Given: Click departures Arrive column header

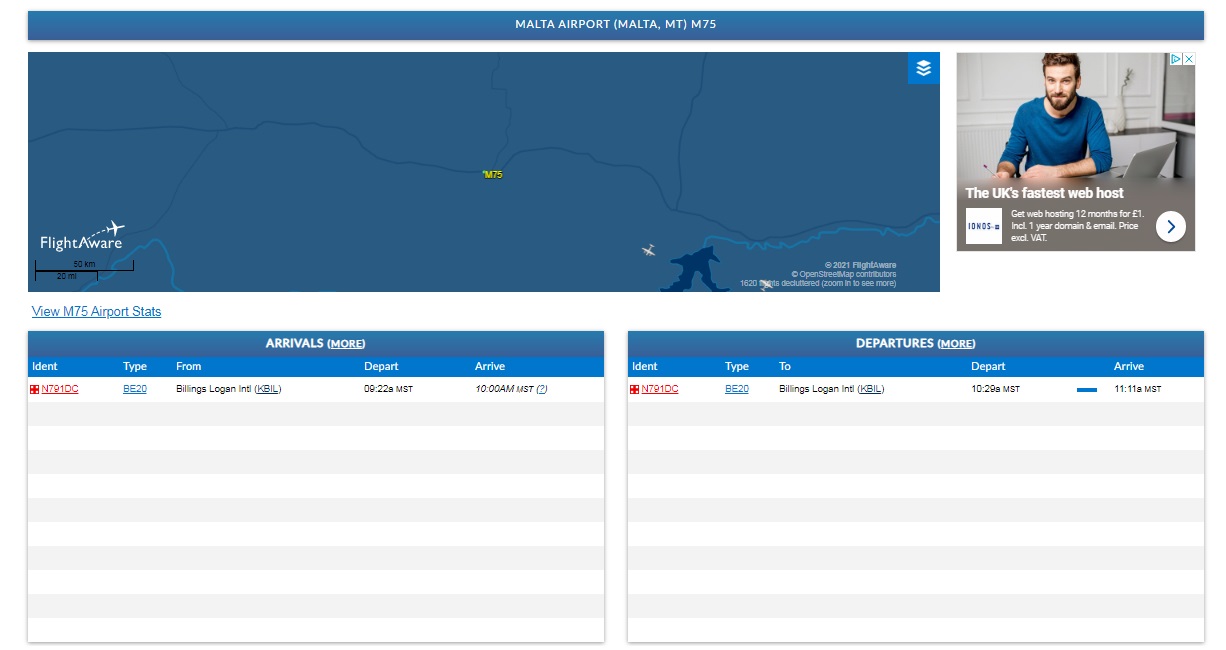Looking at the screenshot, I should point(1129,366).
